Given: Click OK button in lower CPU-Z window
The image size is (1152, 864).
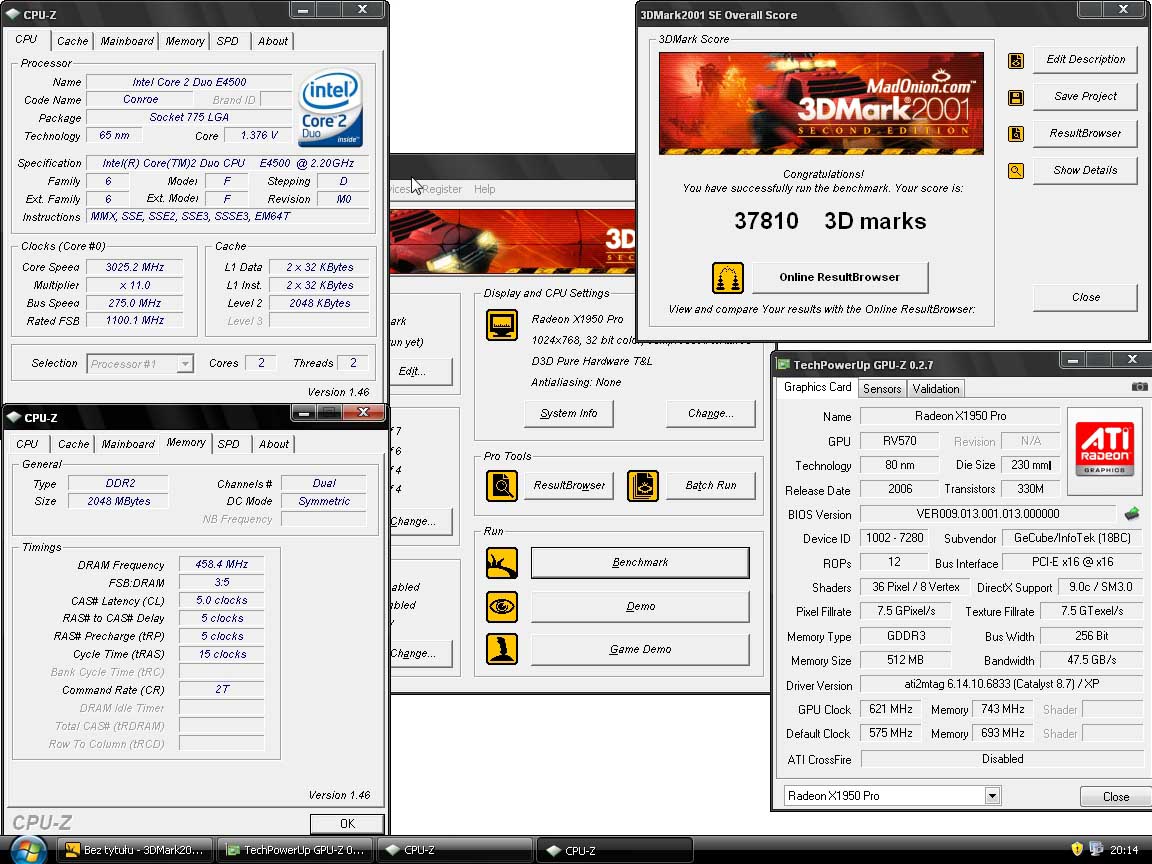Looking at the screenshot, I should 347,824.
